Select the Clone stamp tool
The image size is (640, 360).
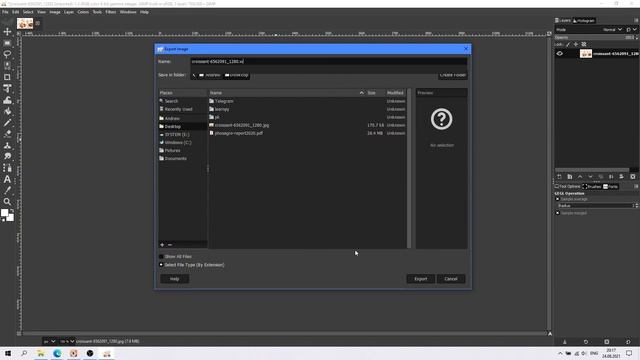pyautogui.click(x=7, y=145)
